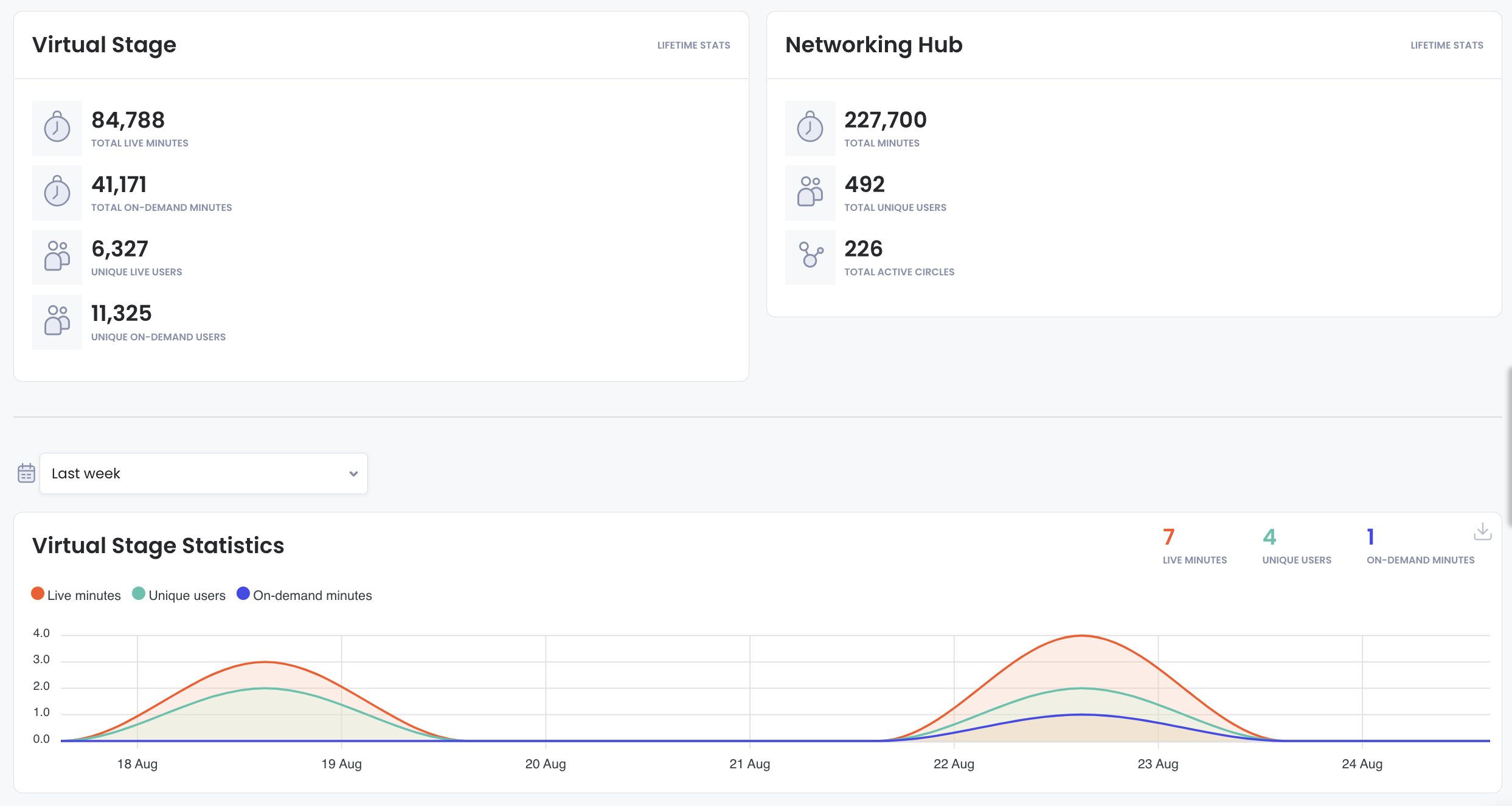1512x806 pixels.
Task: Select the orange 7 LIVE MINUTES stat
Action: 1194,544
